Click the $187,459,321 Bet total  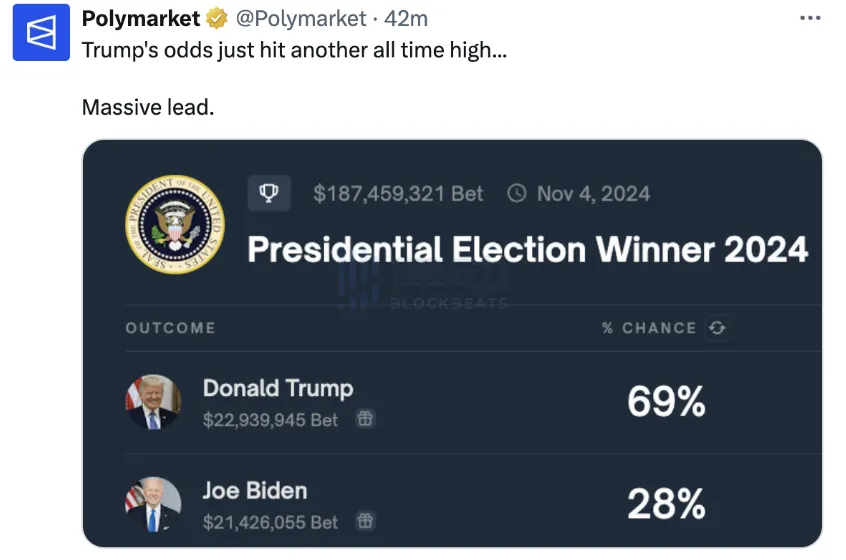(398, 193)
